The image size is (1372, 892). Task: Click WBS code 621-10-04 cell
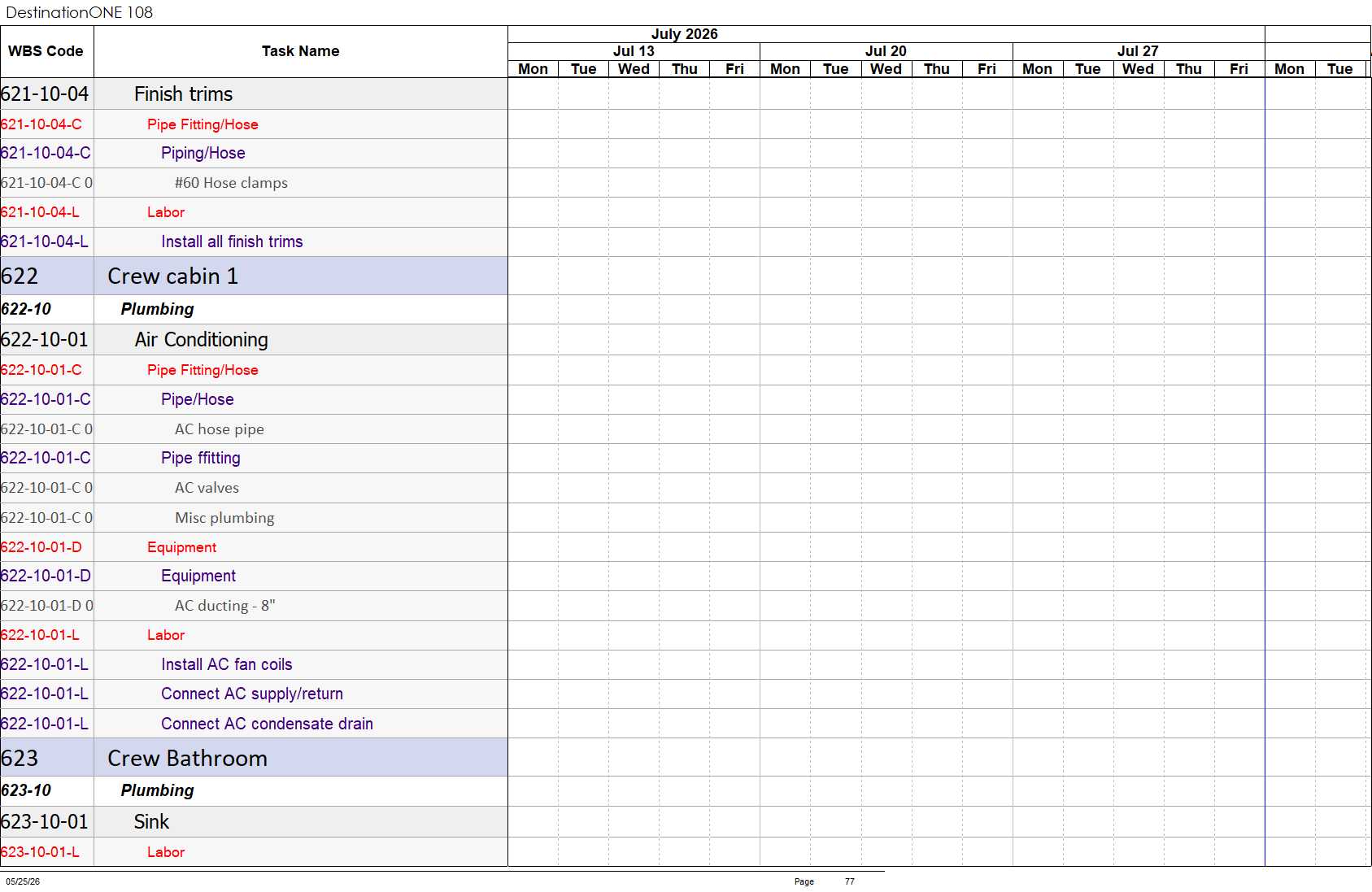coord(46,94)
